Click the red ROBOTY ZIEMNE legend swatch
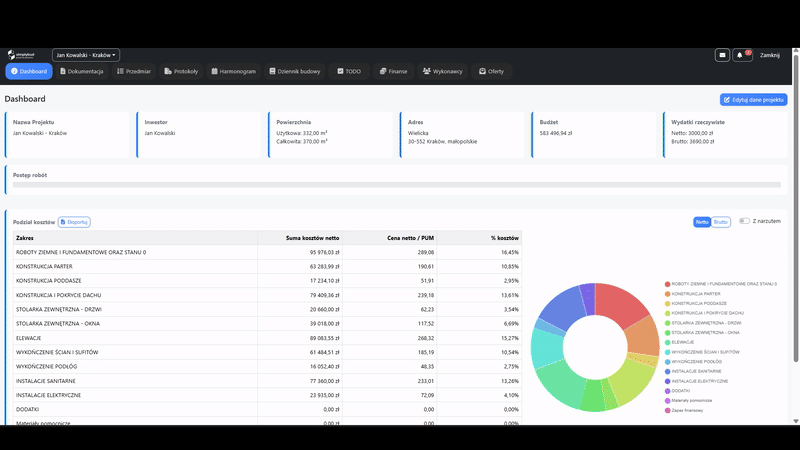This screenshot has width=800, height=450. pyautogui.click(x=667, y=284)
